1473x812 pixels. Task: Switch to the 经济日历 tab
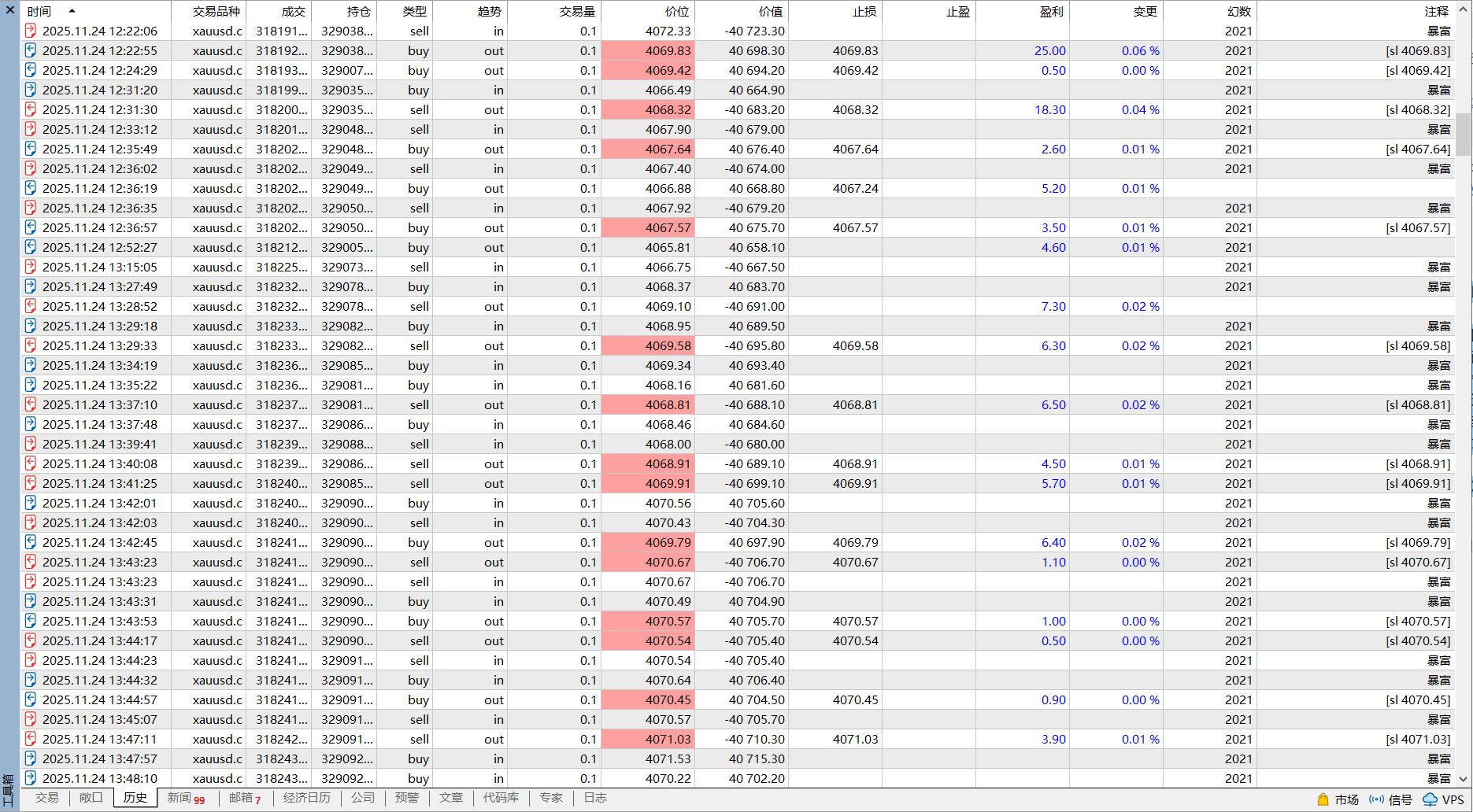click(x=306, y=798)
